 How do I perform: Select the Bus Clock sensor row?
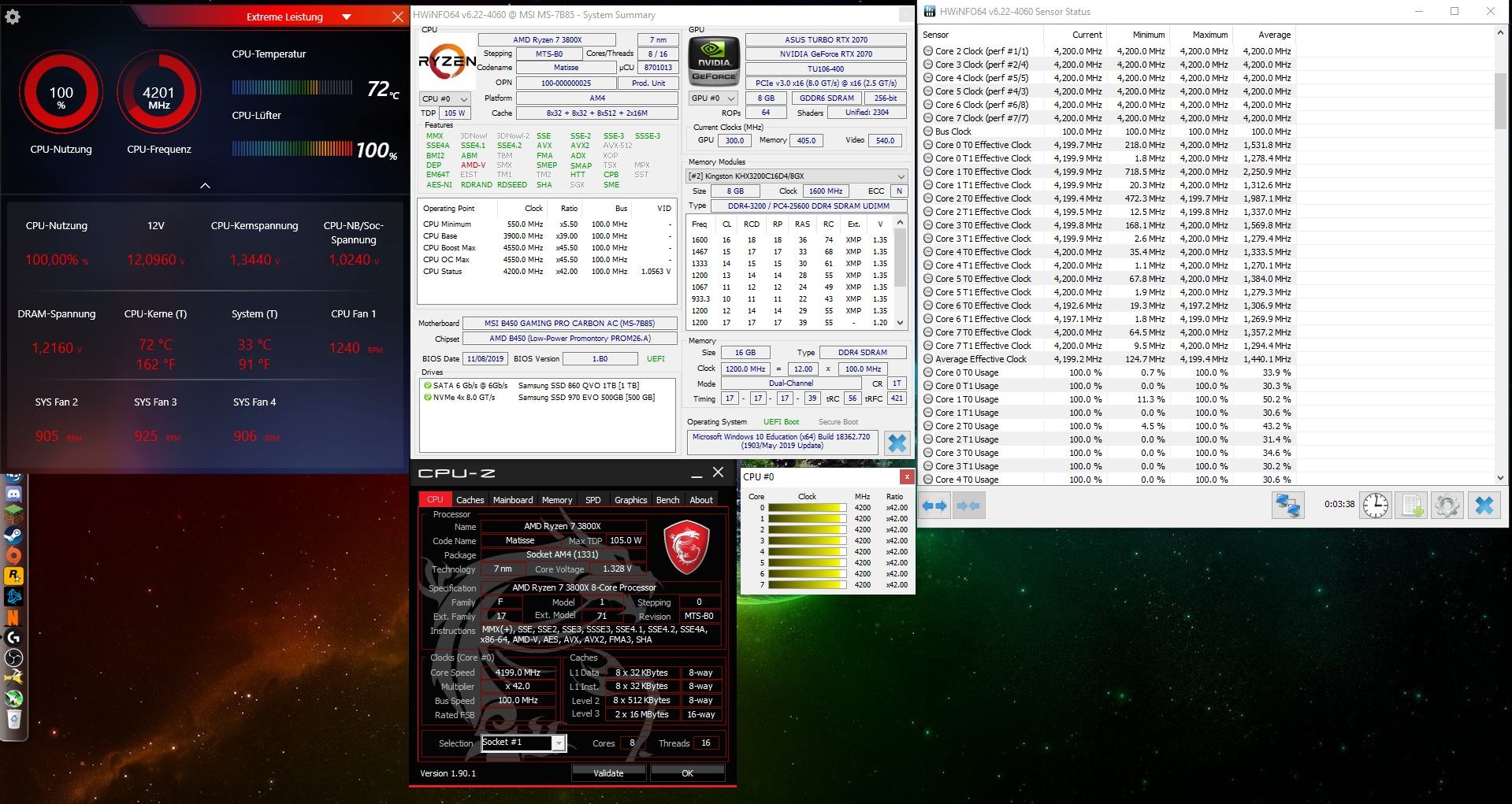[x=1107, y=132]
